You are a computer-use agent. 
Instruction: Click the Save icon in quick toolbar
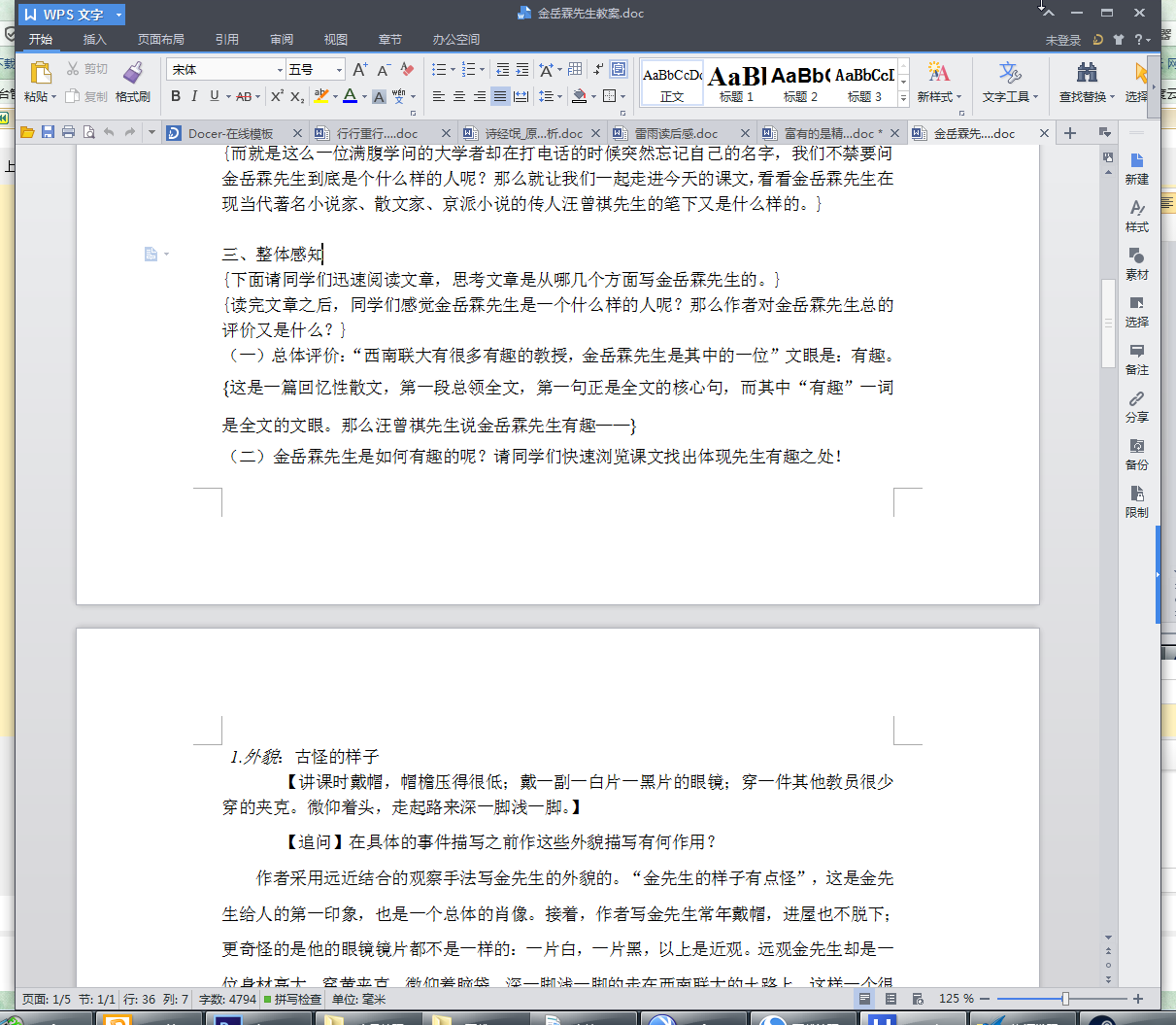(x=48, y=132)
